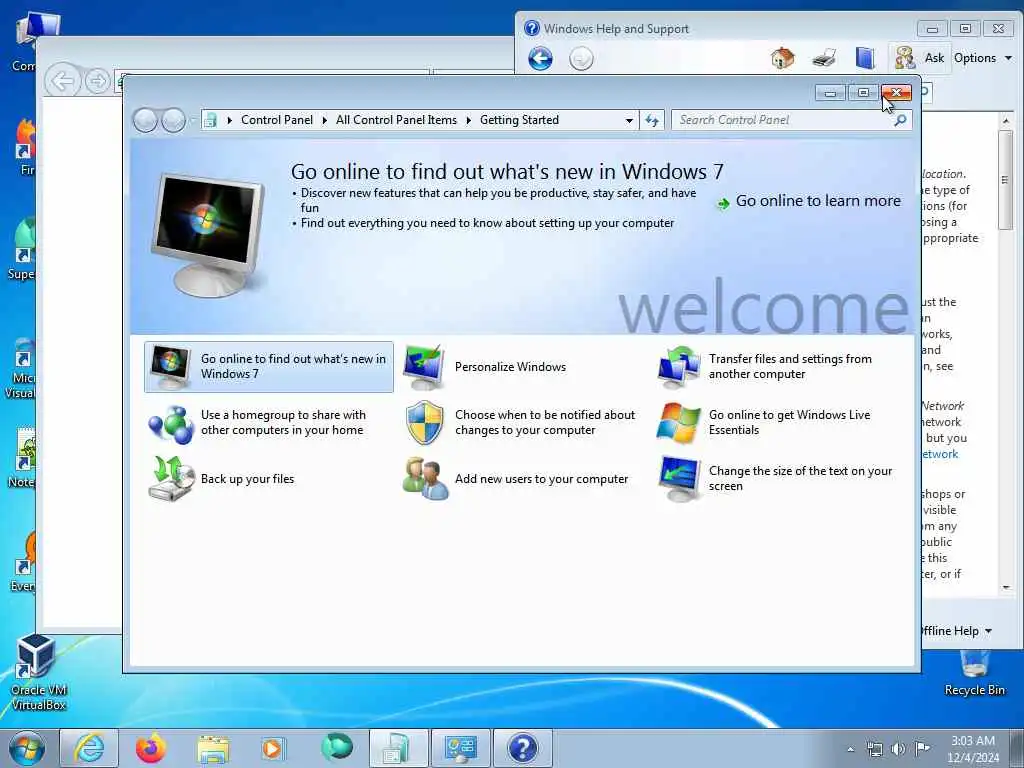Minimize the Getting Started window
1024x768 pixels.
tap(830, 93)
